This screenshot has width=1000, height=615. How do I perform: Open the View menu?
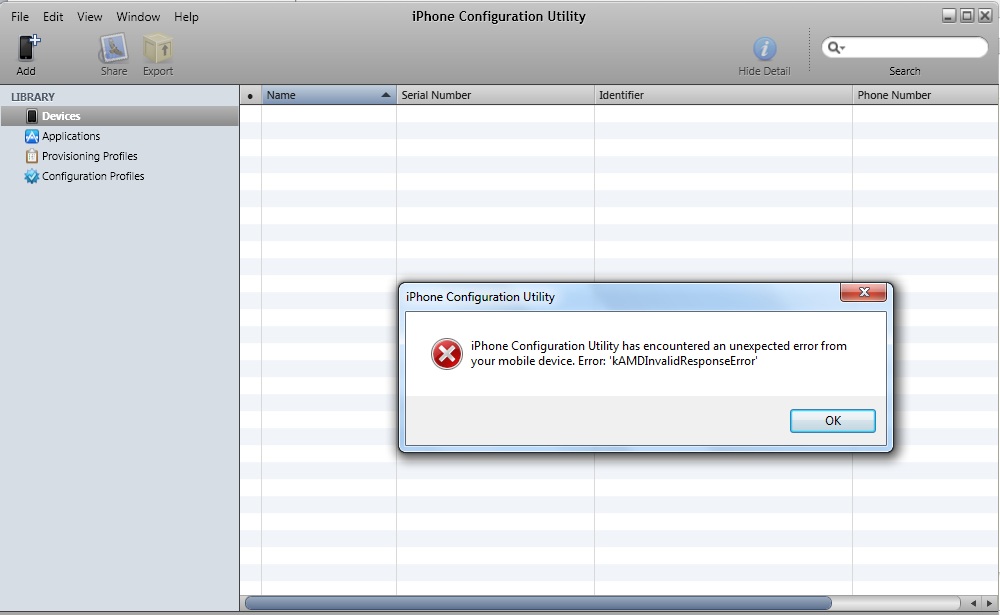tap(89, 17)
